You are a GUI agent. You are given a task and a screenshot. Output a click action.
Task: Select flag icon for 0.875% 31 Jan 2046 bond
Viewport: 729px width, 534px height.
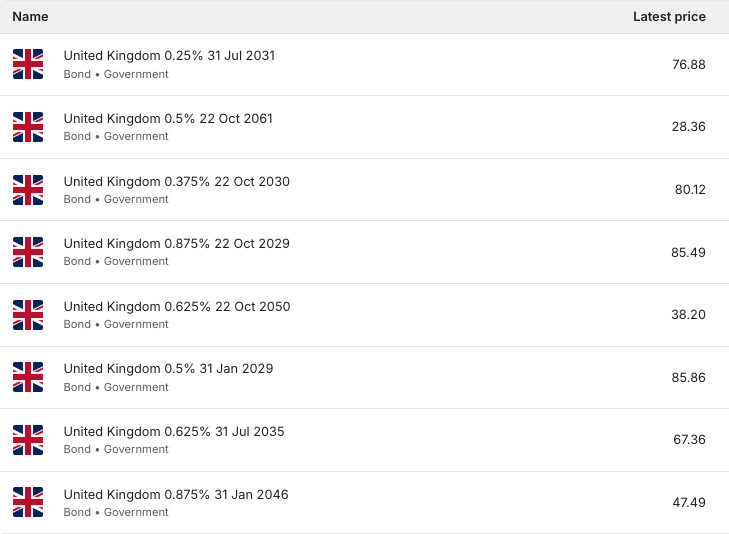click(28, 502)
